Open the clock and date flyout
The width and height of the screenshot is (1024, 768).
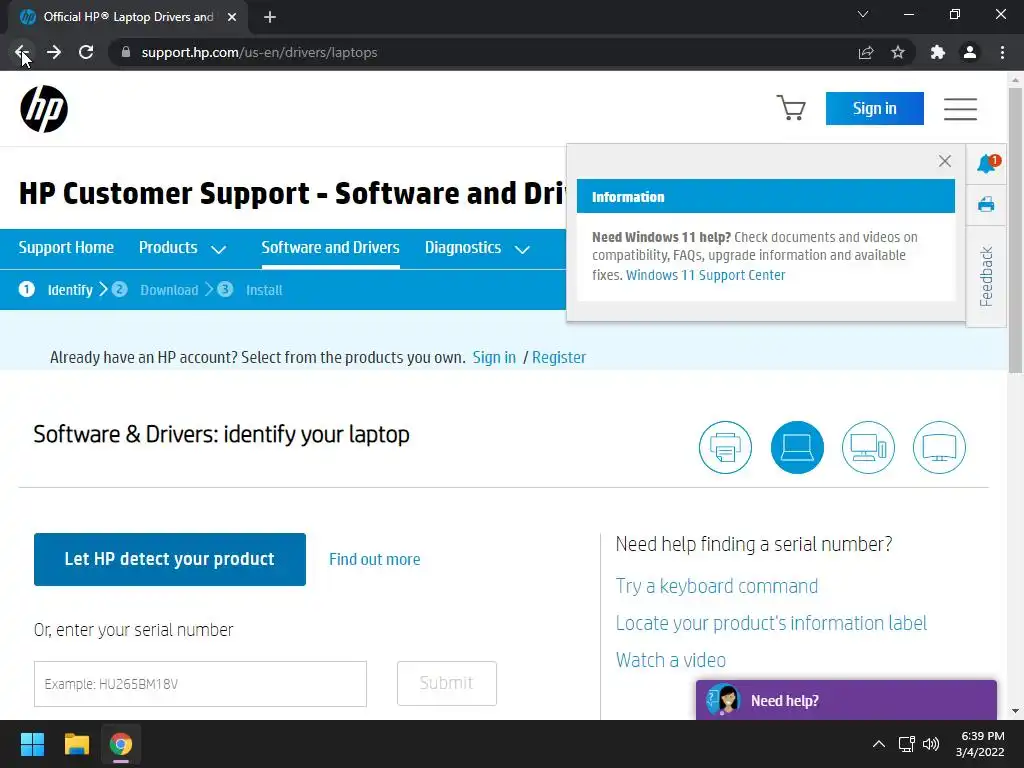click(982, 744)
